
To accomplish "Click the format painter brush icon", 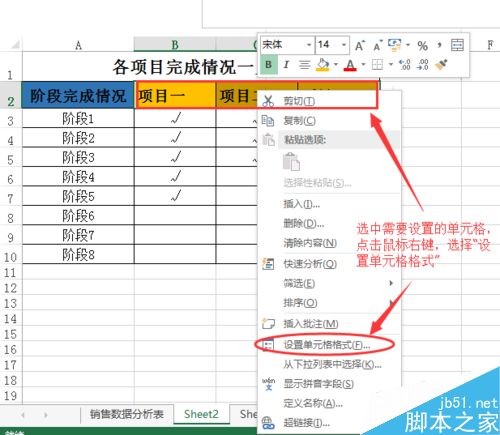I will pyautogui.click(x=441, y=65).
